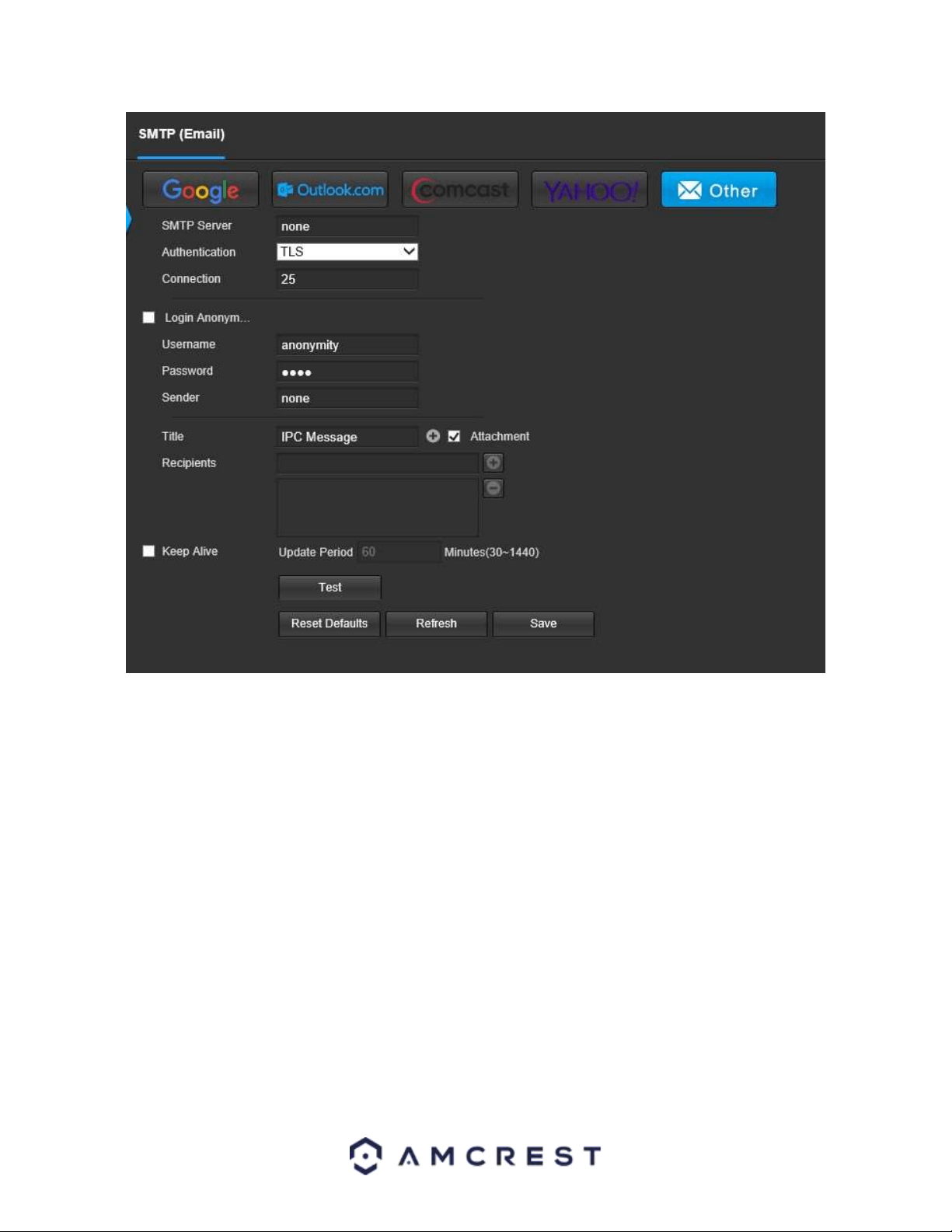Screen dimensions: 952x1232
Task: Choose the Other email provider option
Action: [x=719, y=190]
